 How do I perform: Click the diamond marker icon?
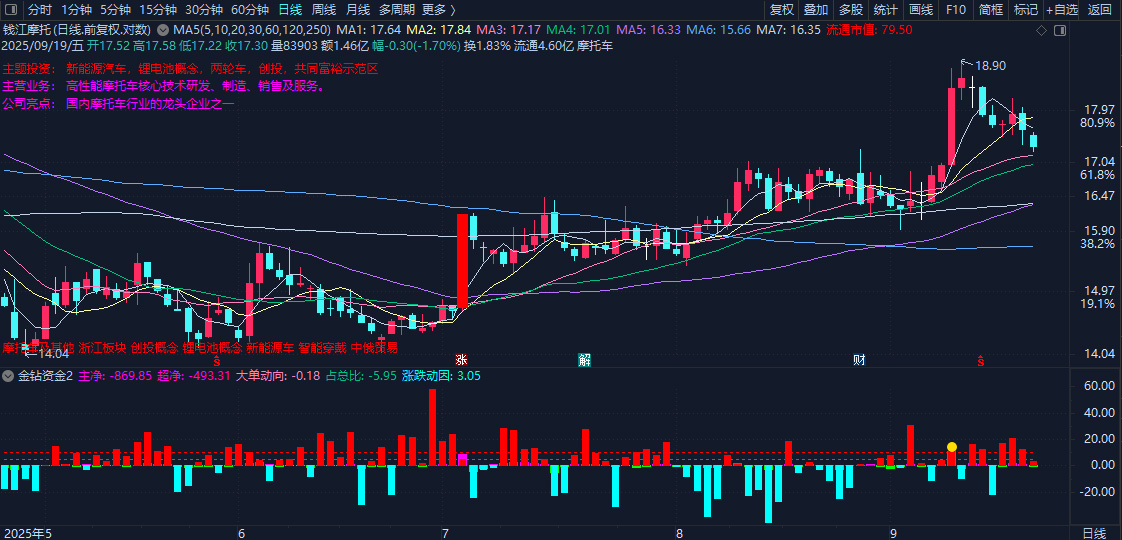click(x=1041, y=31)
